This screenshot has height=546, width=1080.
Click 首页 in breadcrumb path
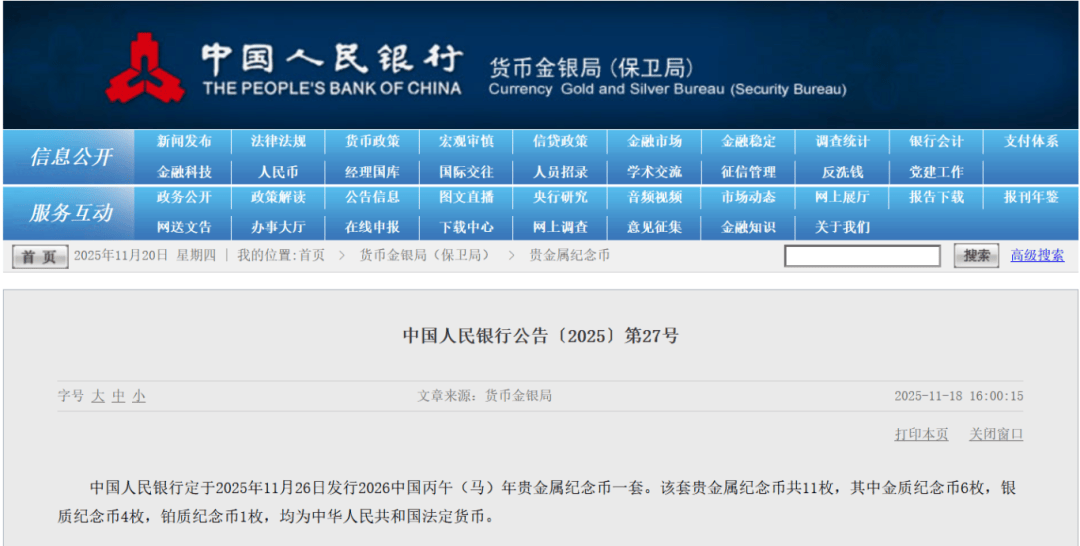click(312, 255)
